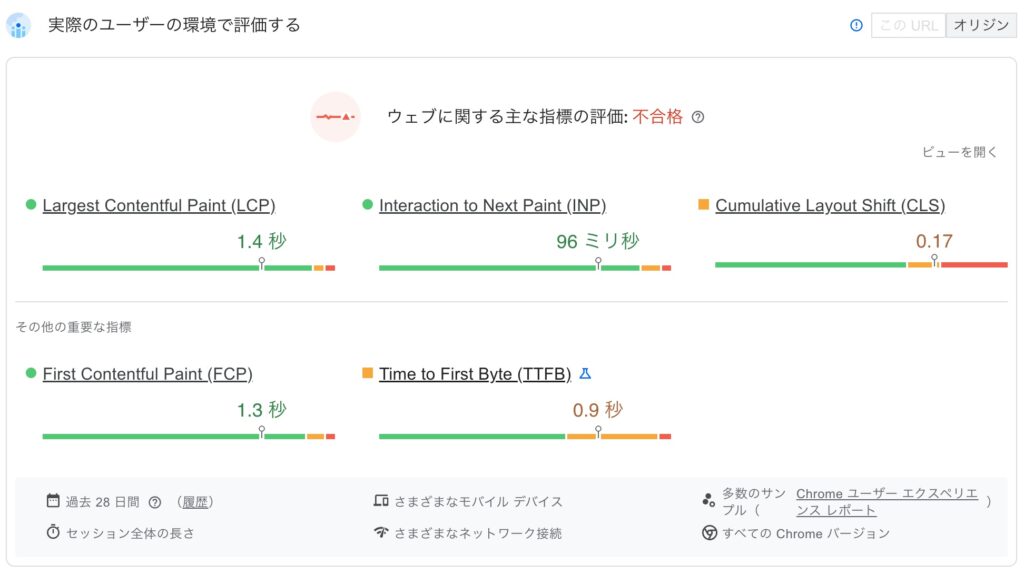Click the info icon left of この URL
1024x574 pixels.
click(x=856, y=26)
